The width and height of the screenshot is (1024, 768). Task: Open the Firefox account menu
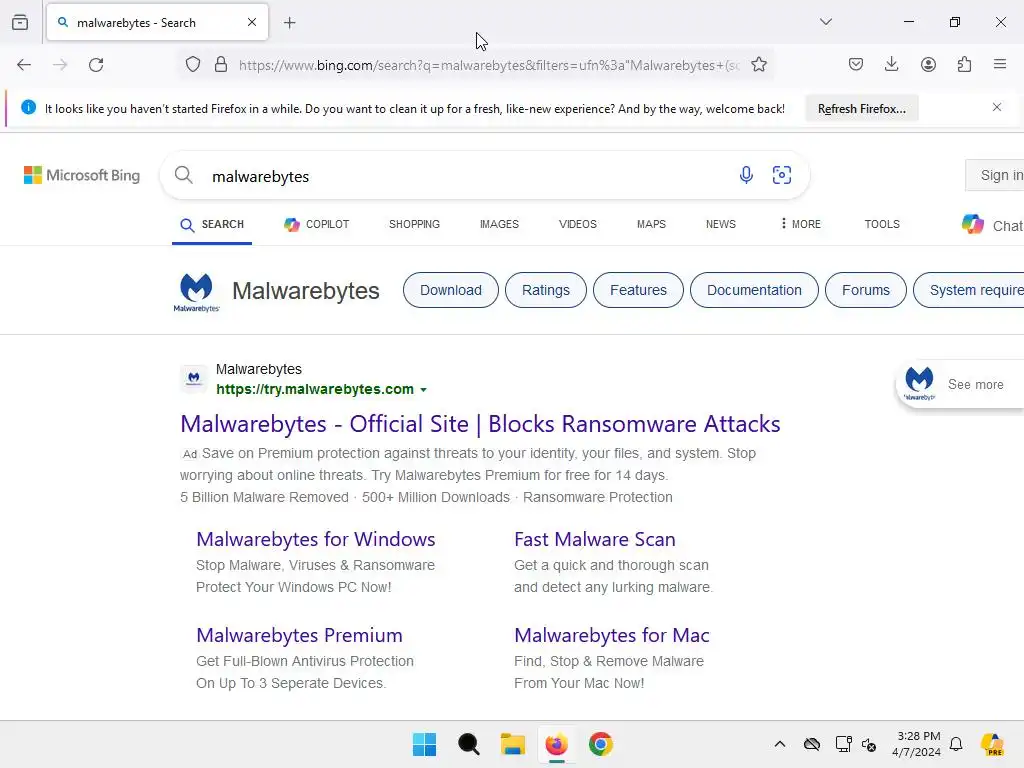coord(929,65)
